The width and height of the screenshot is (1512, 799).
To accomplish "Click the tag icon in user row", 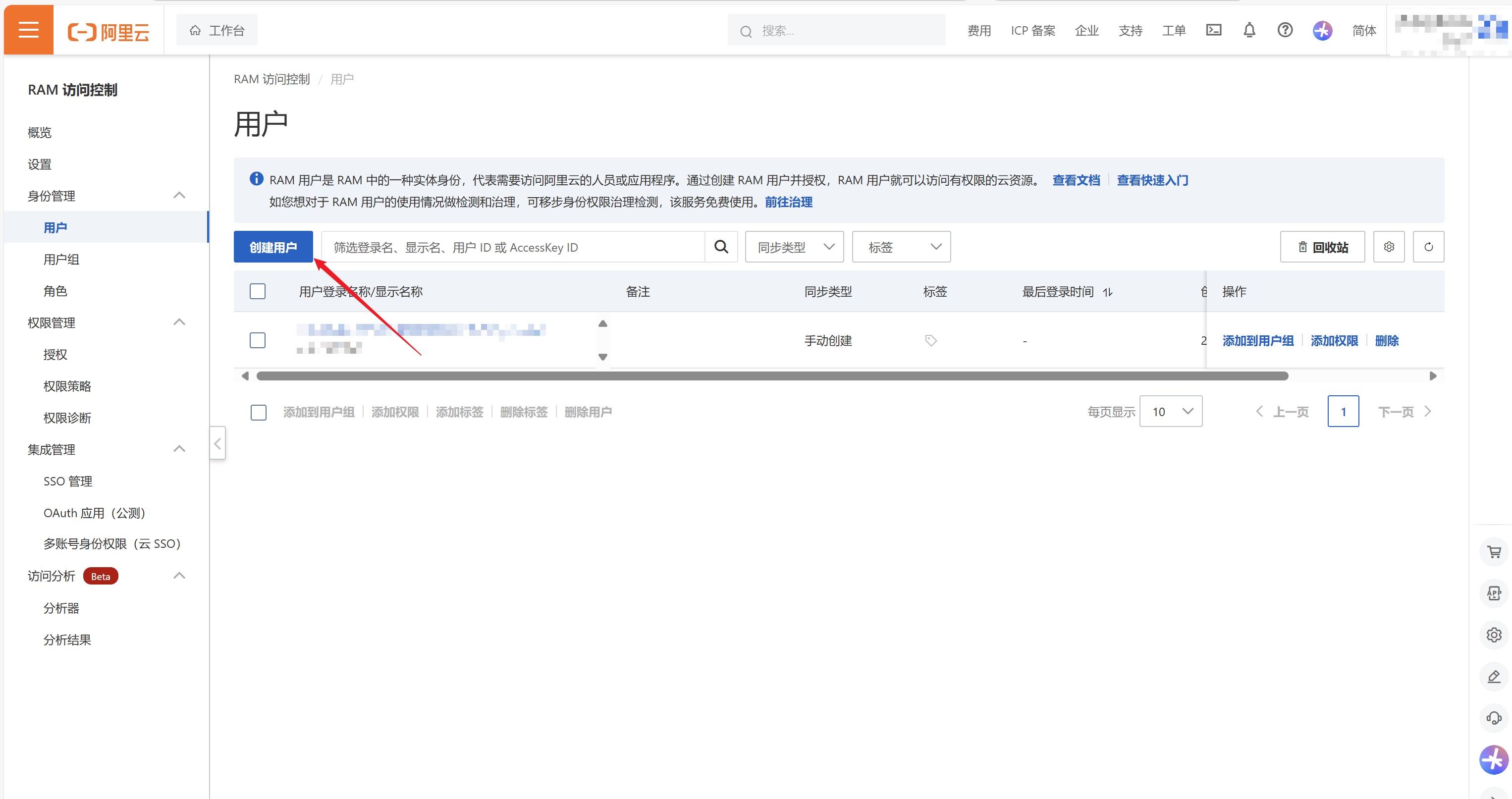I will pos(930,340).
